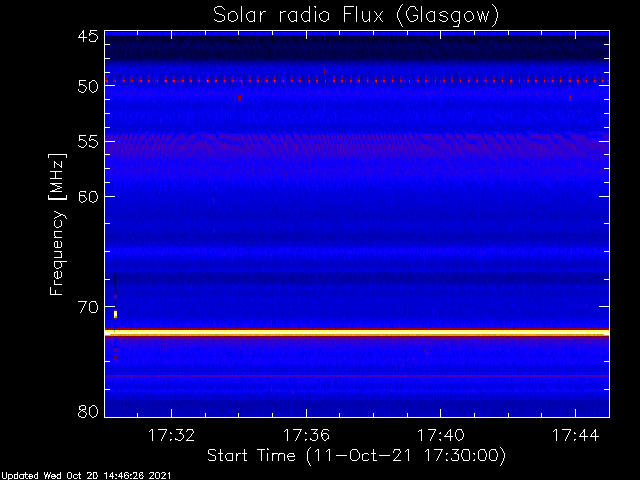Click the 'Start Time (11-Oct-21 17:30:00)' label
This screenshot has height=480, width=640.
pyautogui.click(x=356, y=456)
